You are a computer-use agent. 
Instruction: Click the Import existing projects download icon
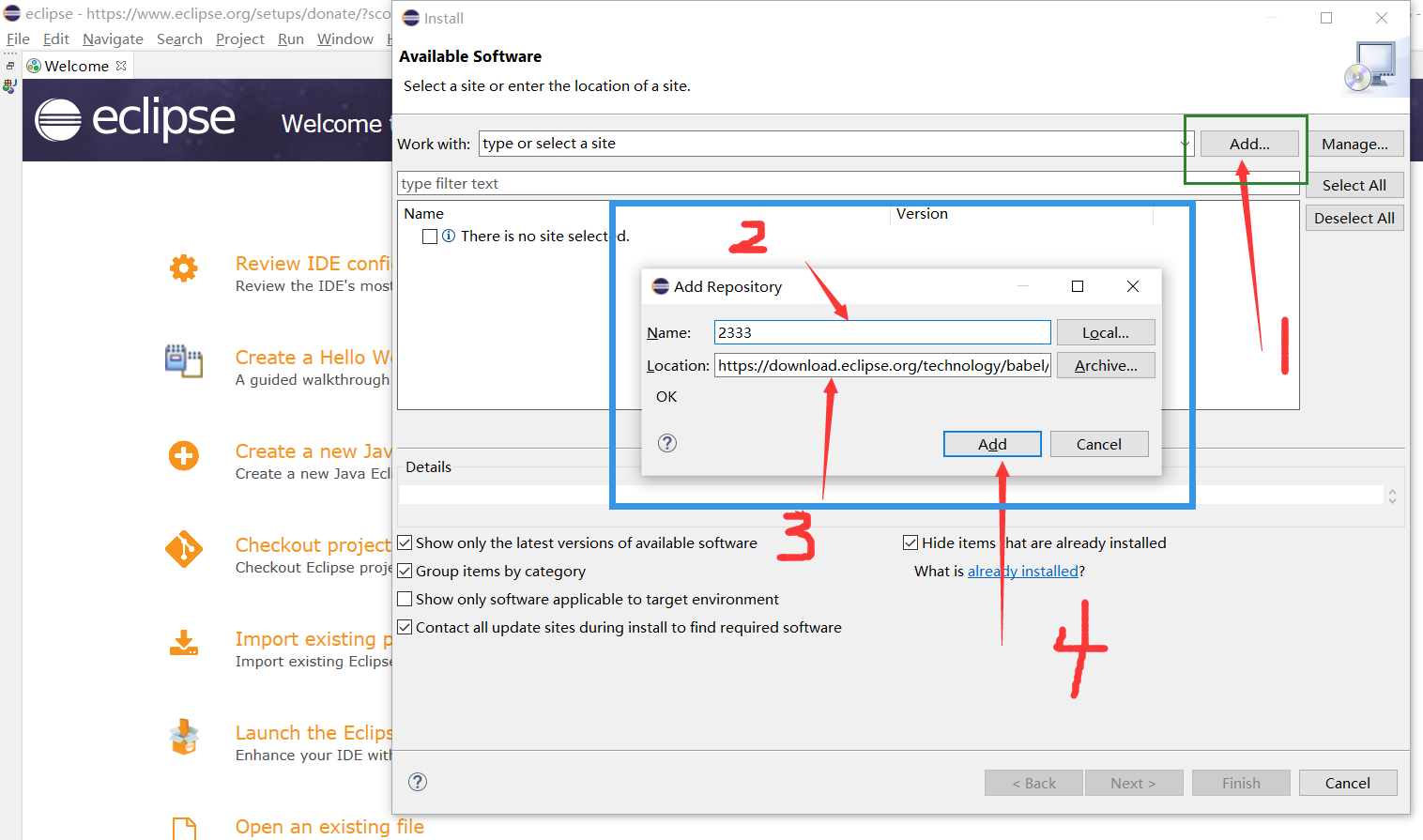point(184,643)
